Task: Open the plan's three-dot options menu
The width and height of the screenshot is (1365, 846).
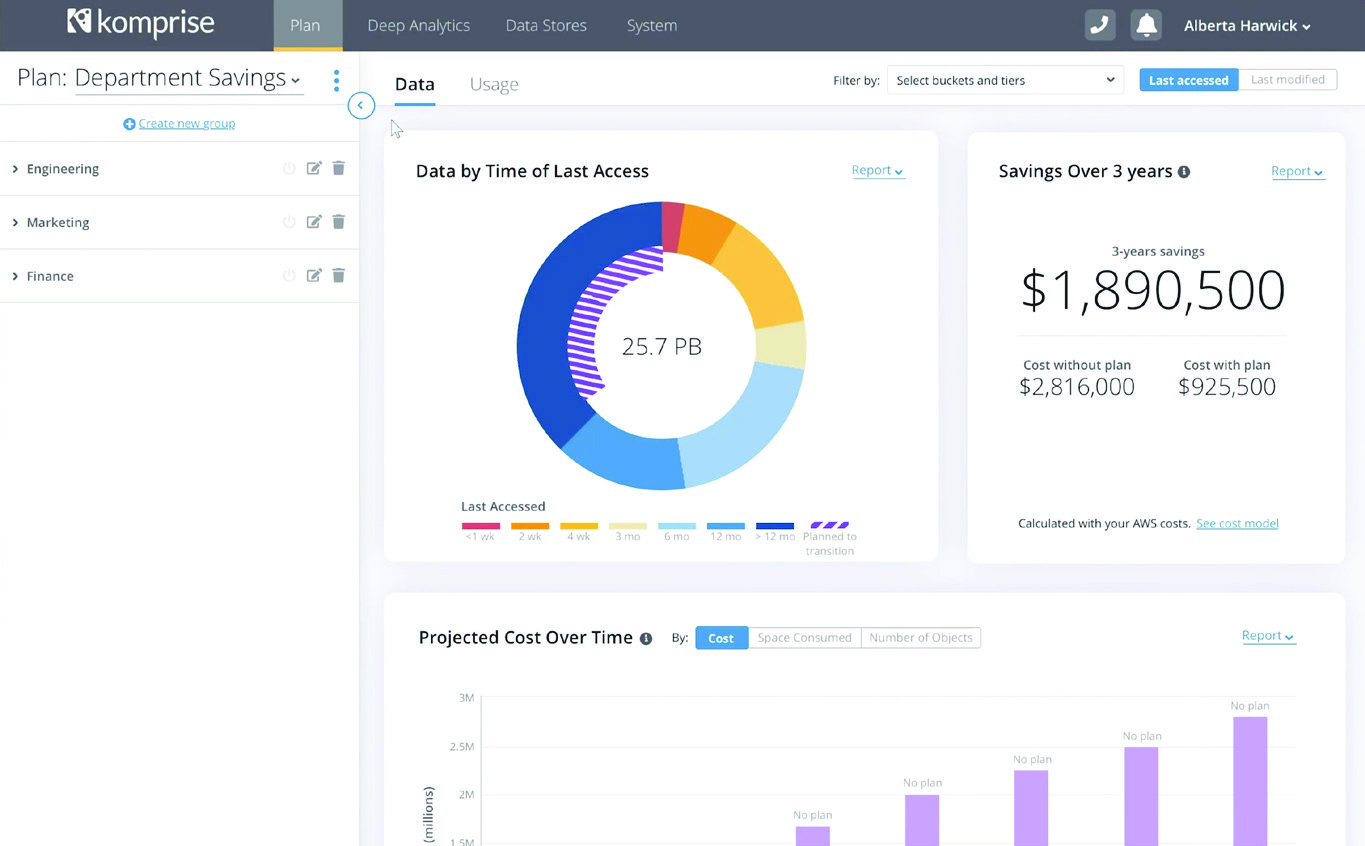Action: click(336, 80)
